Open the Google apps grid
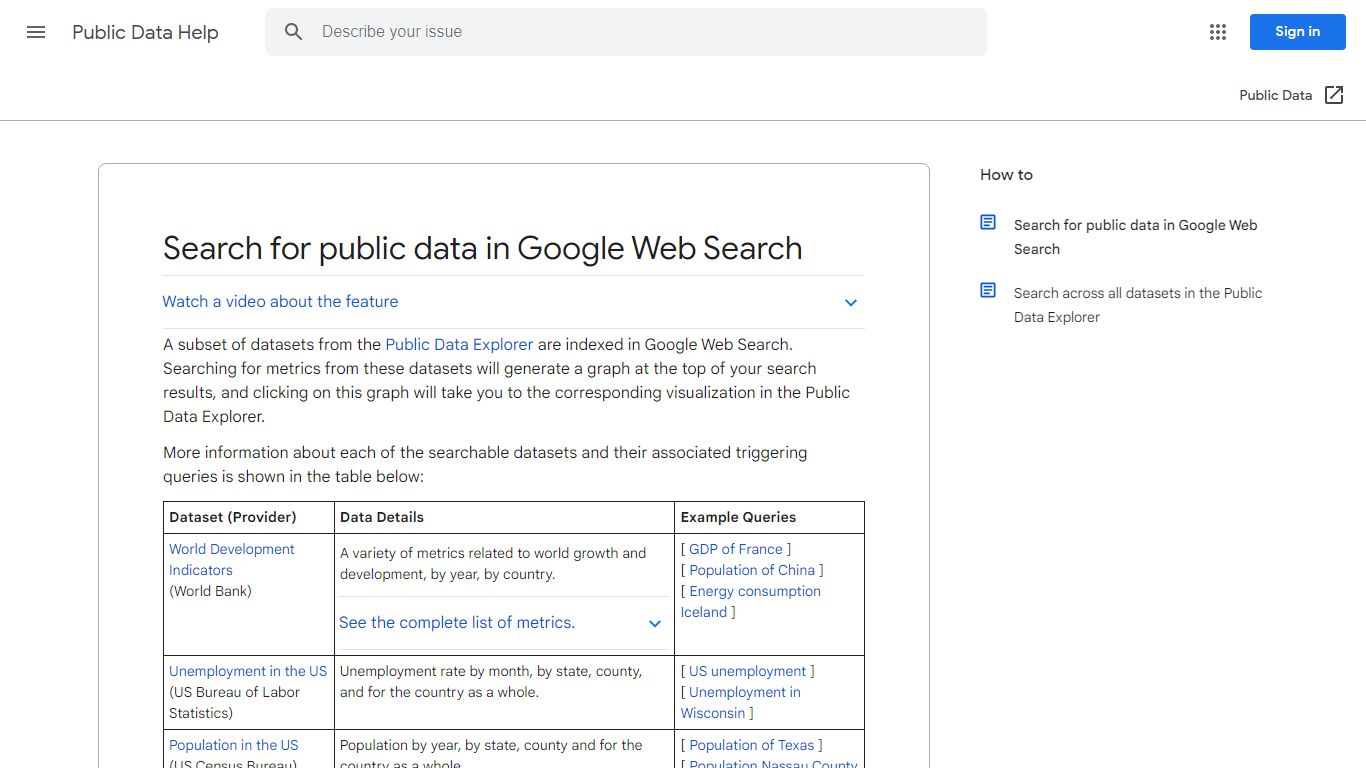This screenshot has width=1366, height=768. 1217,32
